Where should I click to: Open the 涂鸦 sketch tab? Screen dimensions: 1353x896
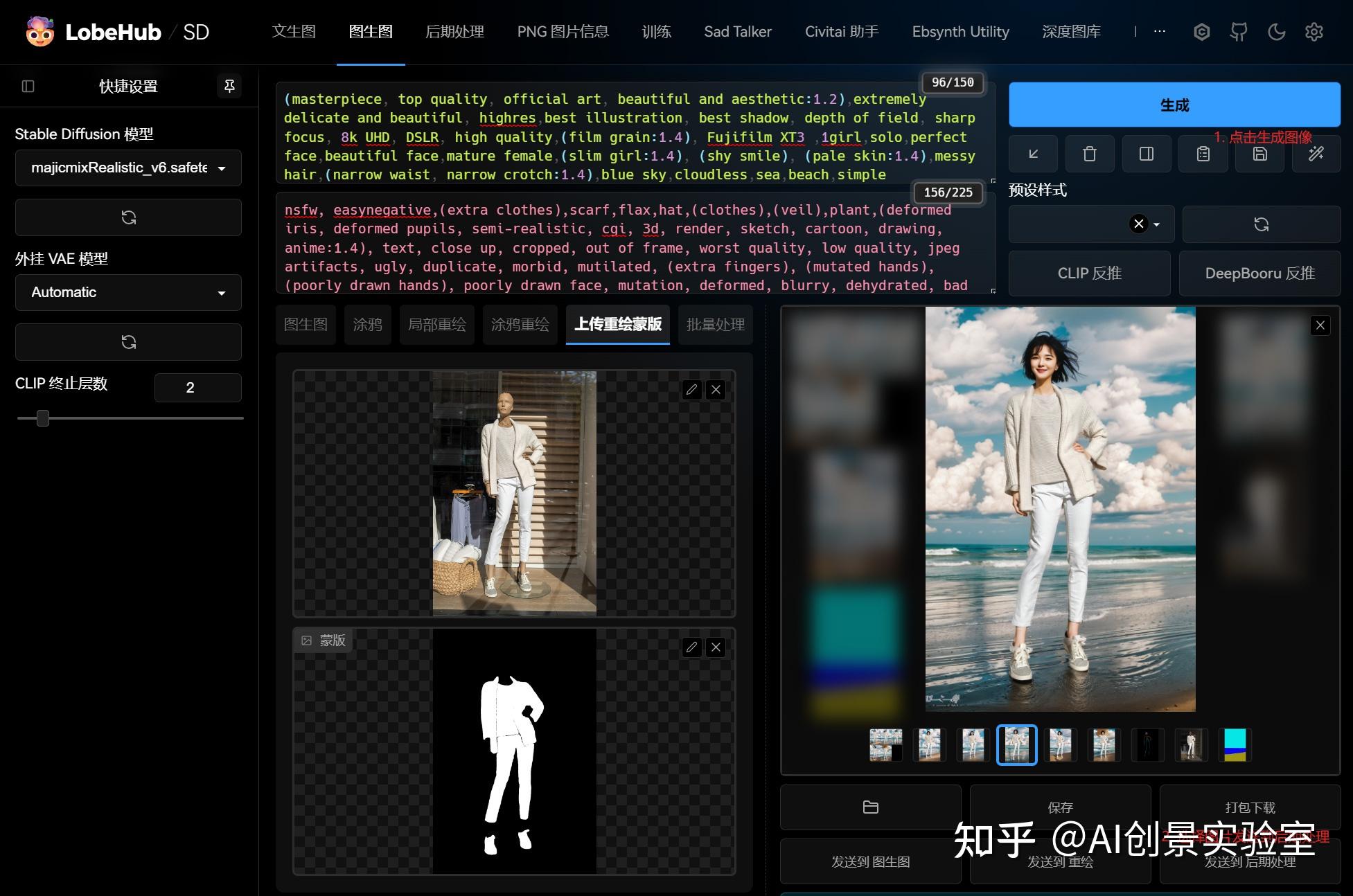point(367,324)
